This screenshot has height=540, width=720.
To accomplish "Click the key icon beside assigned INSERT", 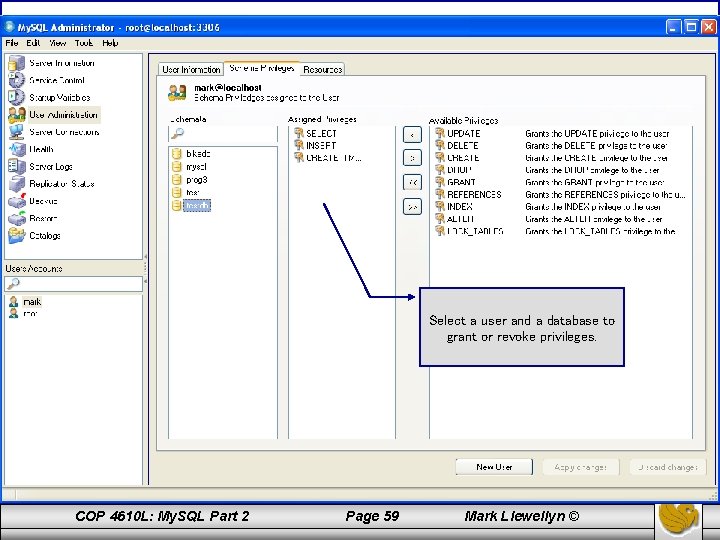I will [x=299, y=146].
